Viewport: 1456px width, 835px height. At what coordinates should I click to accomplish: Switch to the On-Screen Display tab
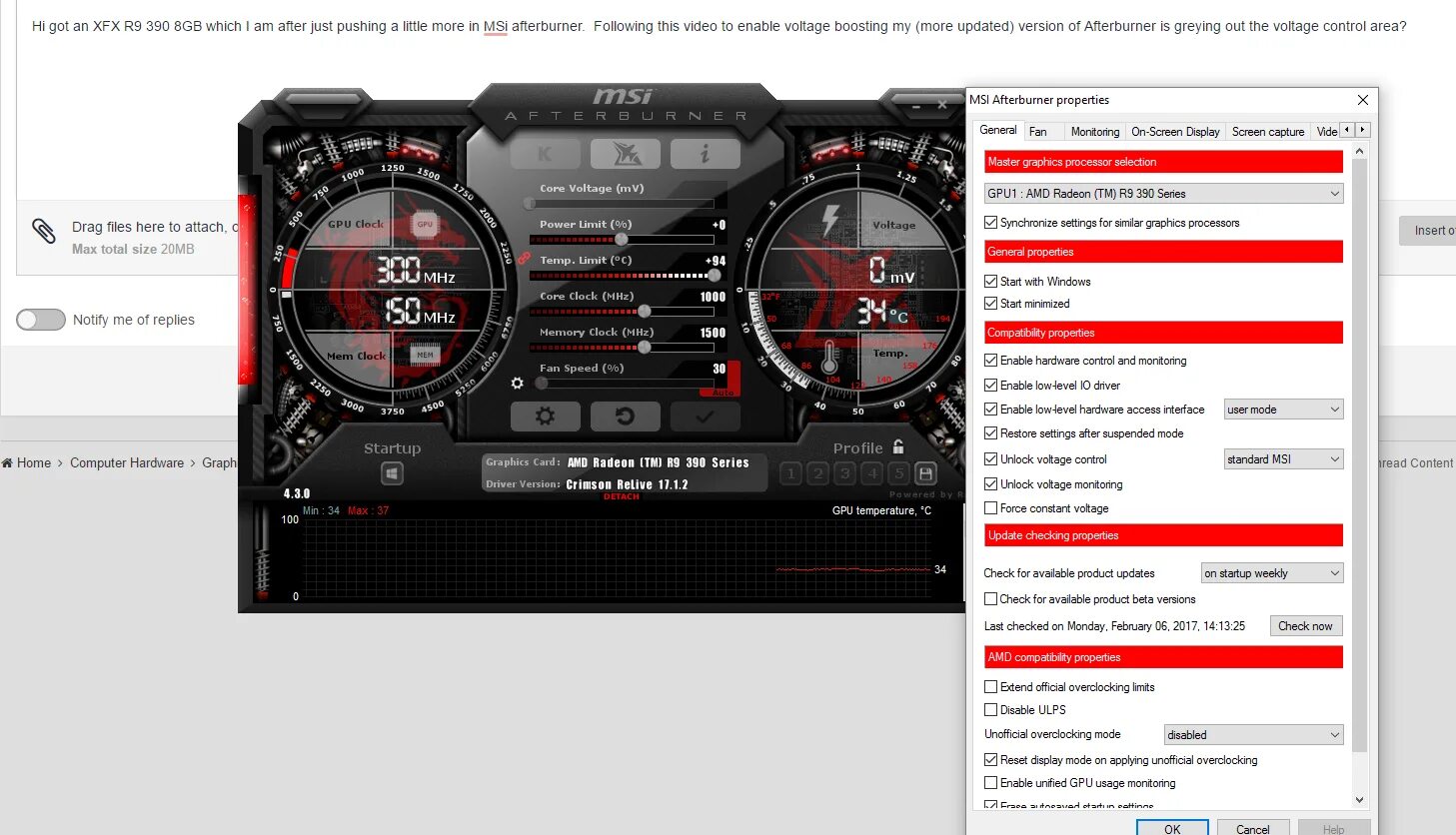point(1175,132)
